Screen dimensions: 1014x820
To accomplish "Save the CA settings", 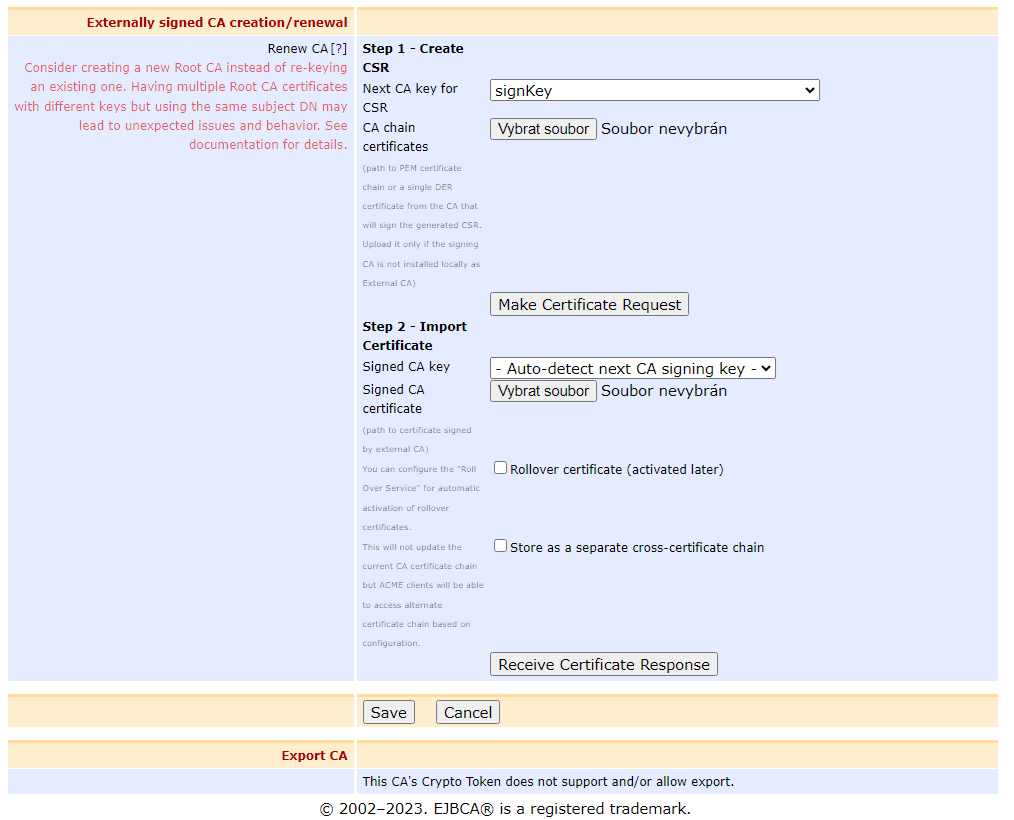I will click(388, 712).
